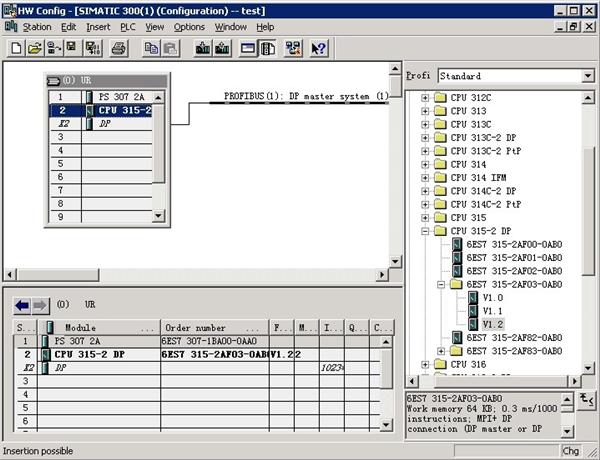The image size is (600, 460).
Task: Select CPU 314C-2 DP catalog folder
Action: pyautogui.click(x=483, y=191)
